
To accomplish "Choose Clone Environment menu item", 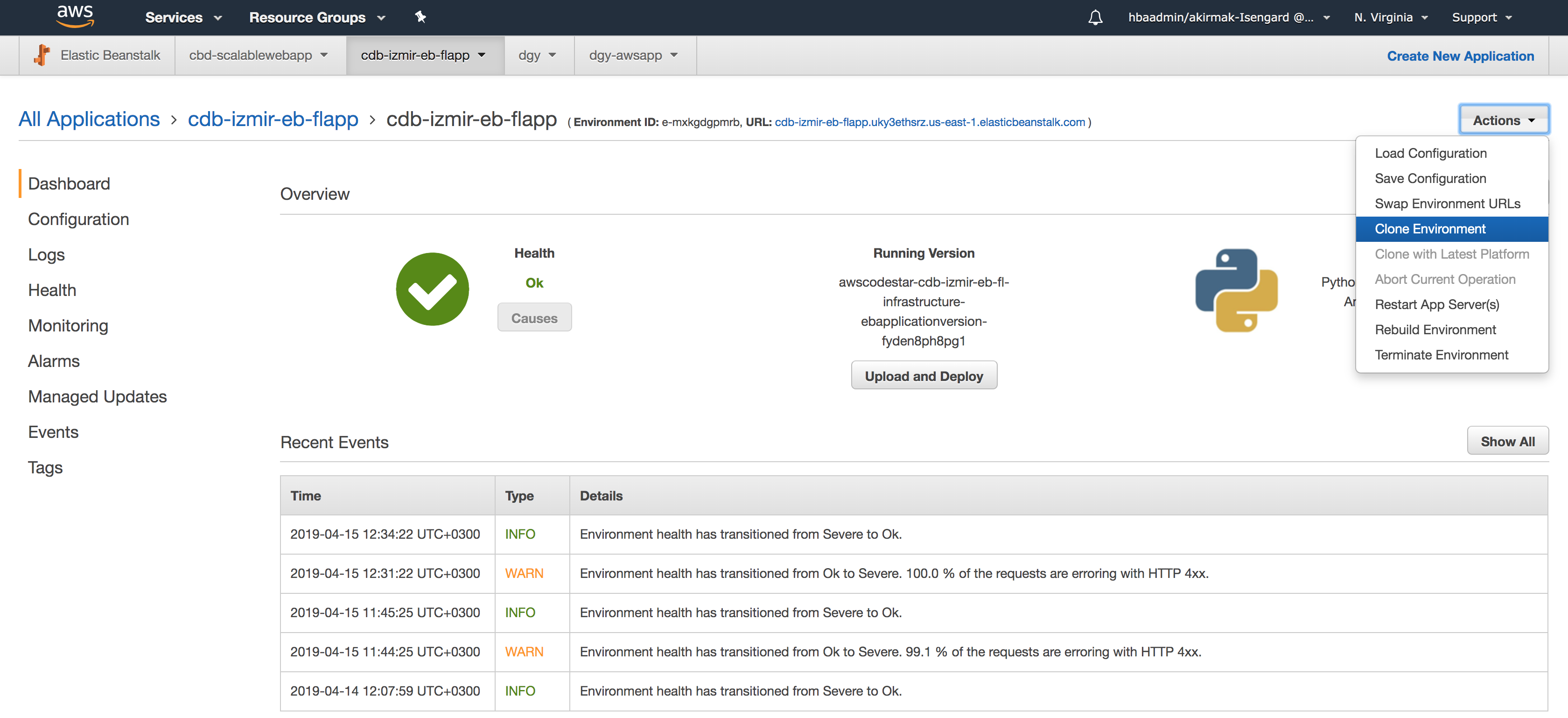I will (x=1452, y=229).
